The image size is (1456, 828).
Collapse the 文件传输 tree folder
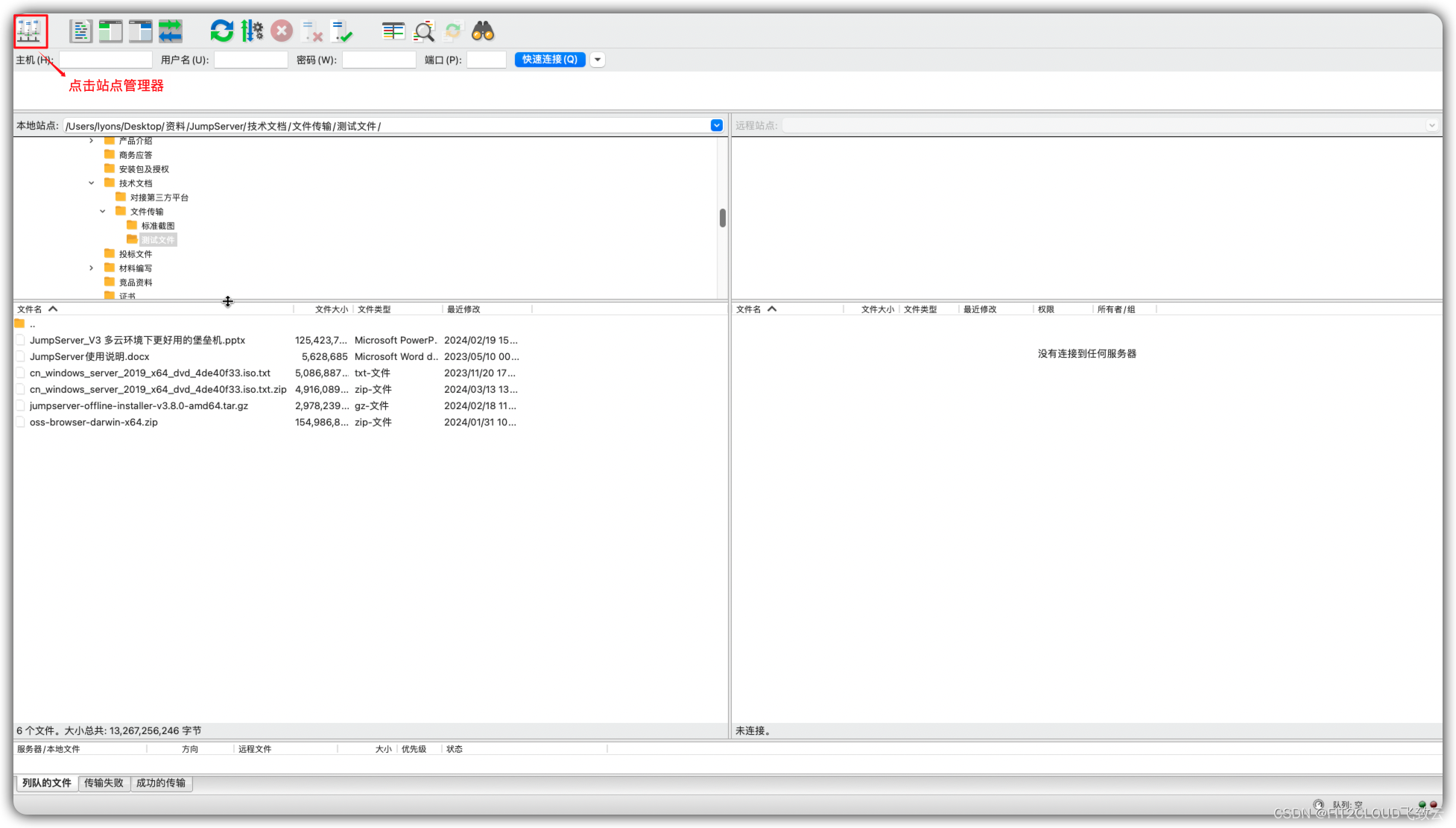[103, 211]
